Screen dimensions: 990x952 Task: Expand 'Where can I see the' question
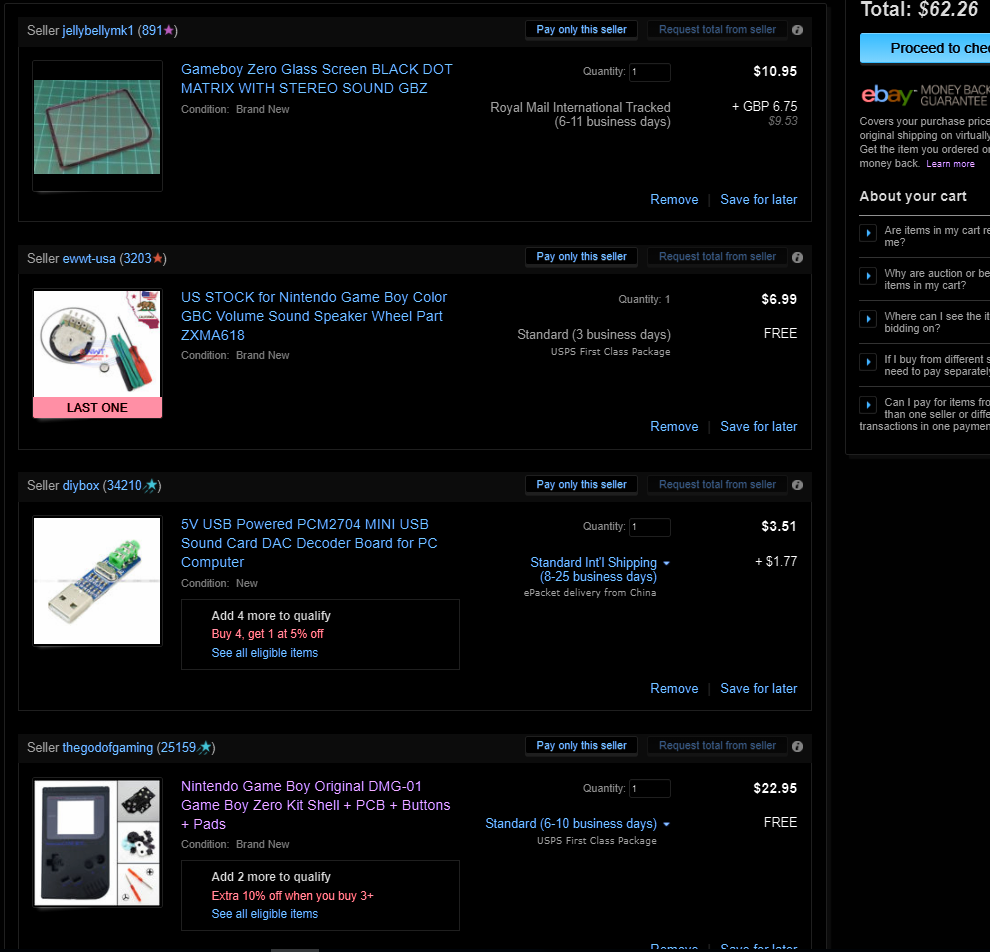(x=868, y=319)
